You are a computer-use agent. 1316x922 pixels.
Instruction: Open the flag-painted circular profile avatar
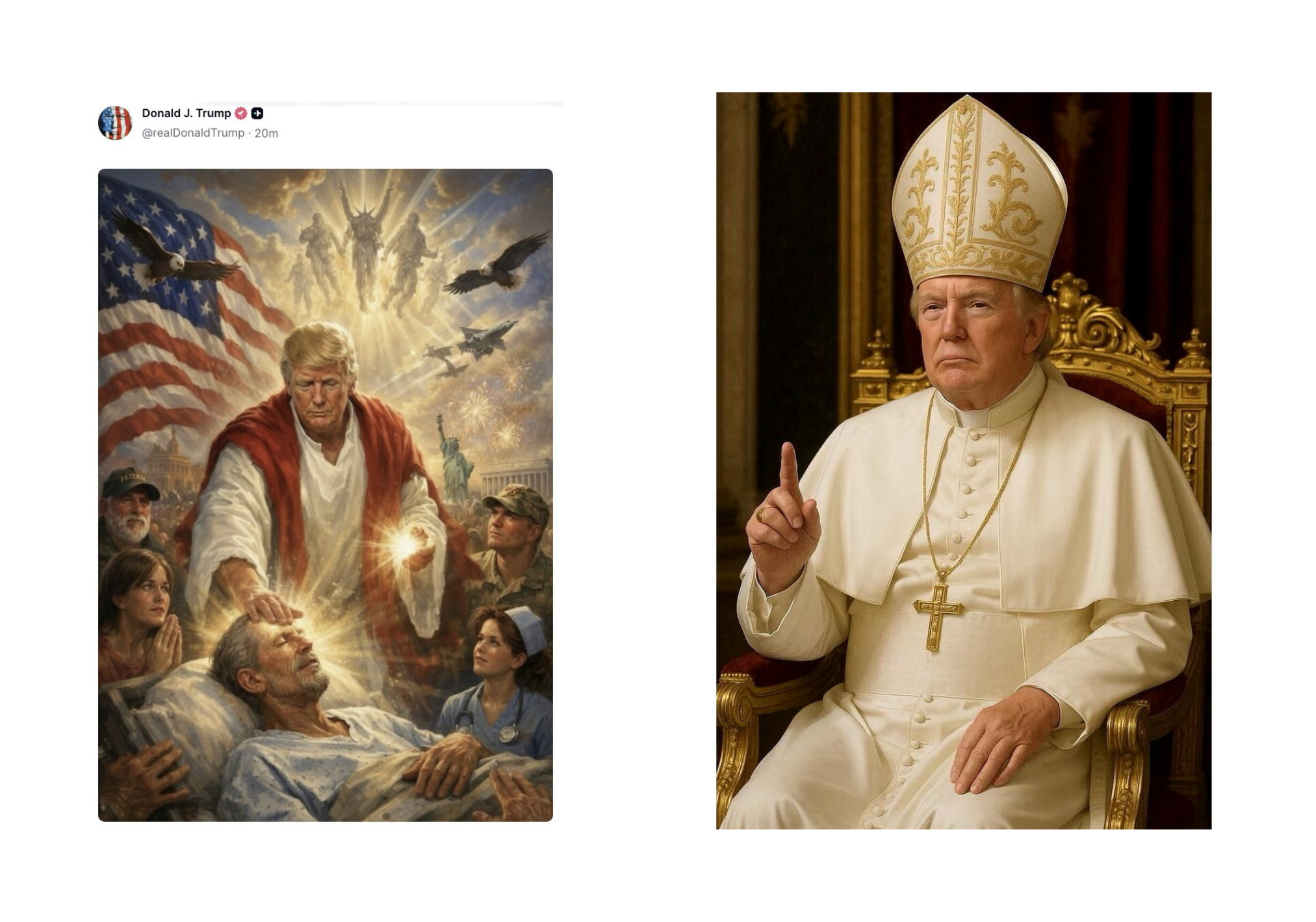pos(114,123)
